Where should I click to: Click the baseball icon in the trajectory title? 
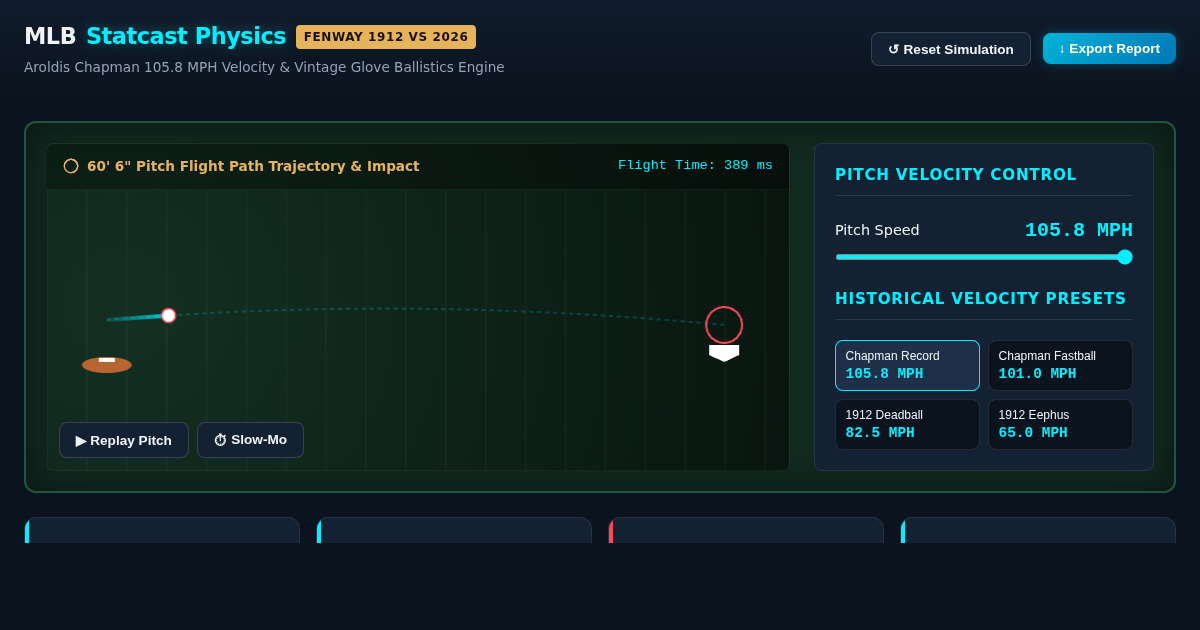(71, 166)
